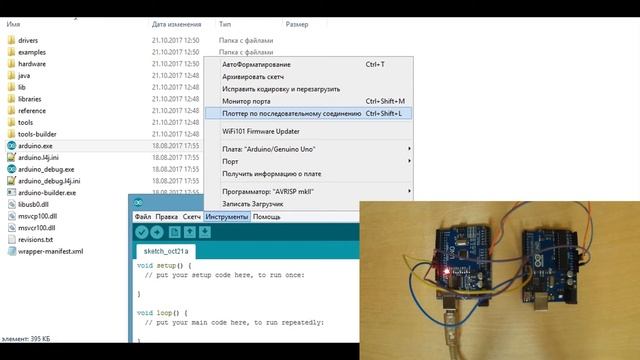This screenshot has height=360, width=640.
Task: Click the arduino_debug.l4j.ini file icon
Action: coord(11,181)
